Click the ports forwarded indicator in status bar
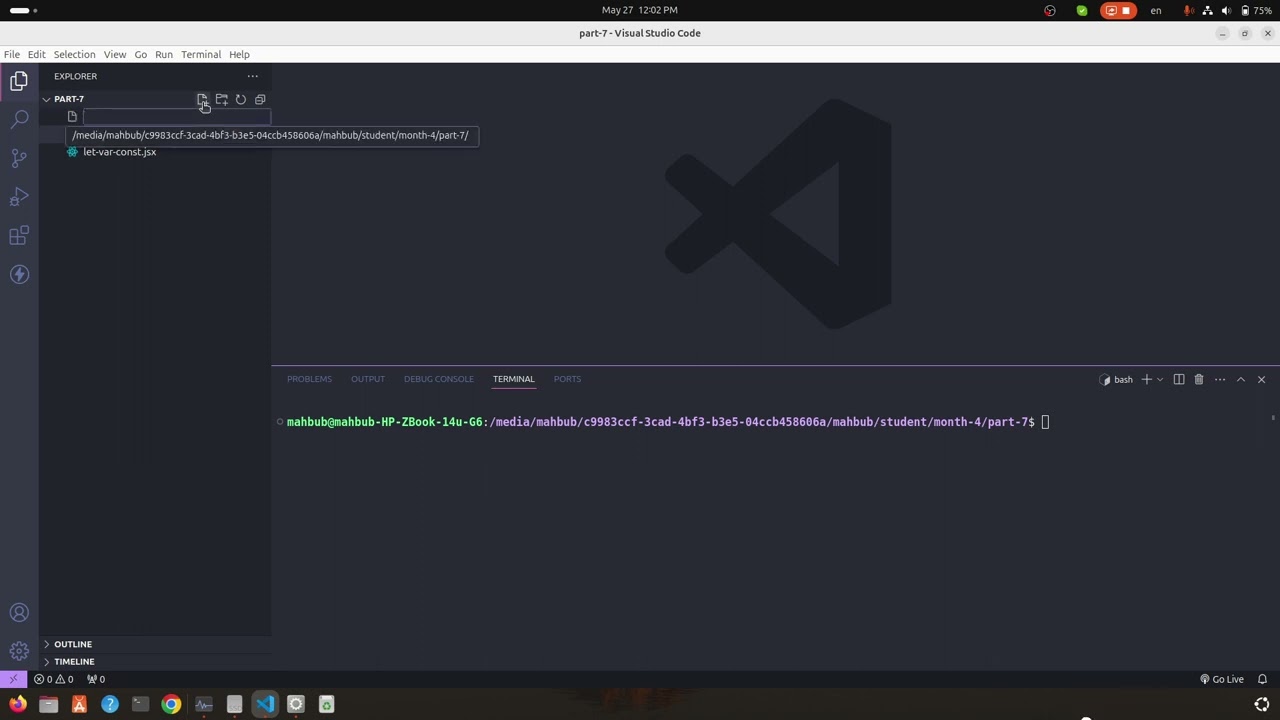1280x720 pixels. [x=96, y=679]
